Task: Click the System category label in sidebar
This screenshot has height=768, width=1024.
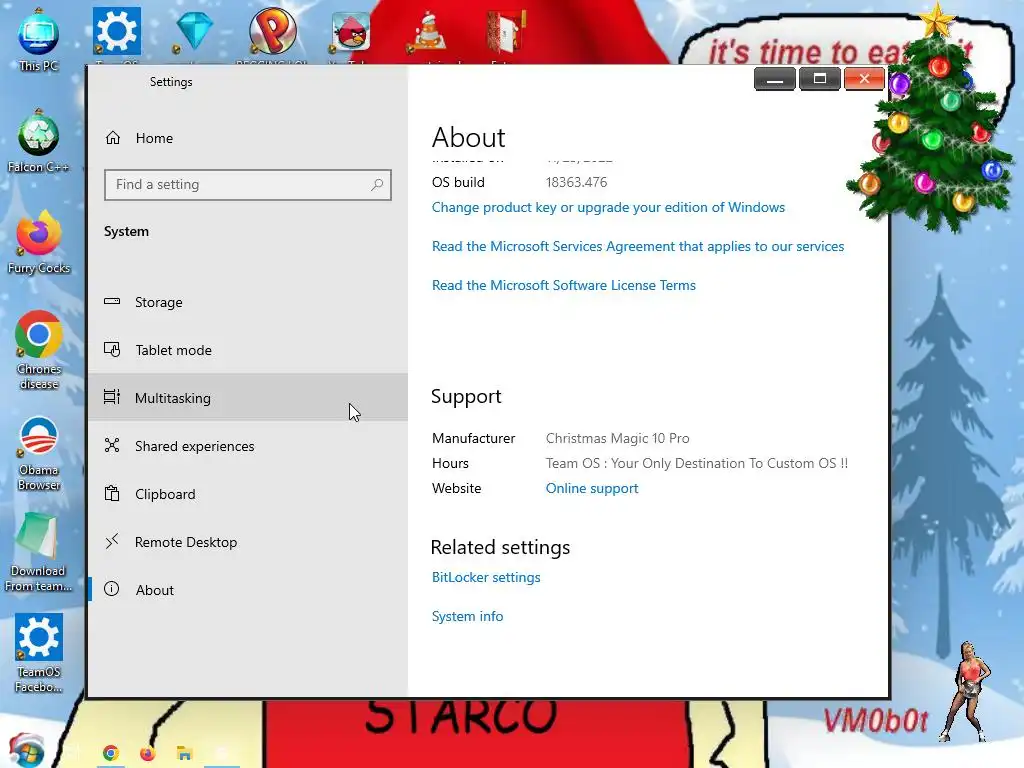Action: tap(126, 231)
